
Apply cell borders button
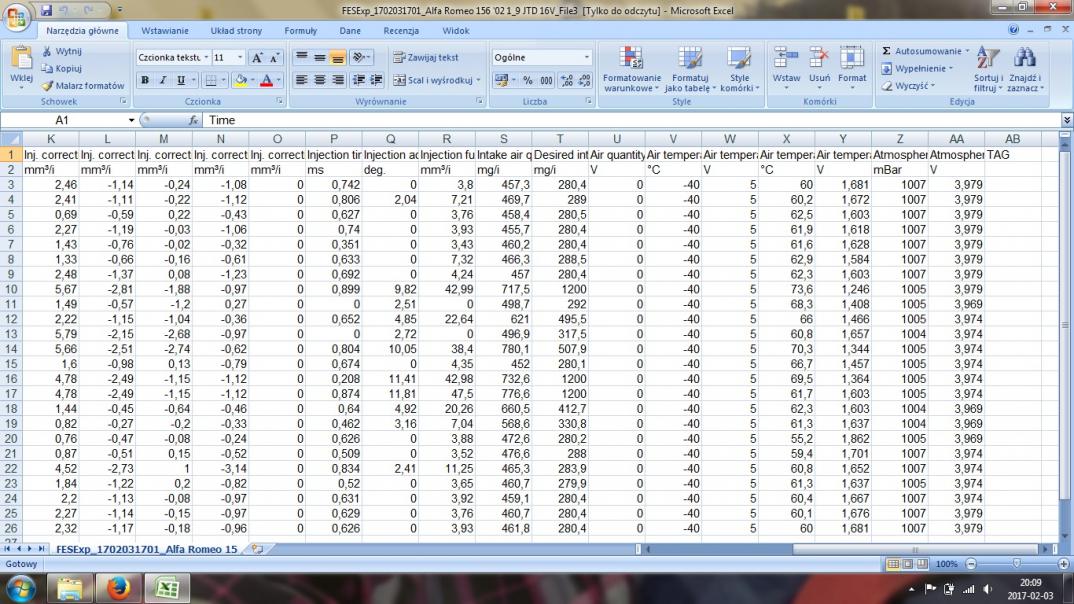coord(211,80)
